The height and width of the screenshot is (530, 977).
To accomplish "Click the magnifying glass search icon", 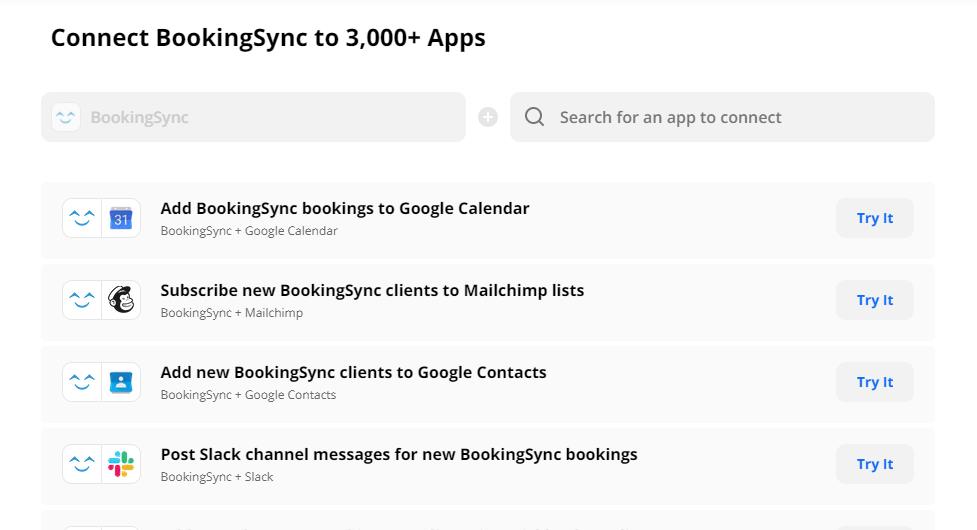I will [x=535, y=117].
